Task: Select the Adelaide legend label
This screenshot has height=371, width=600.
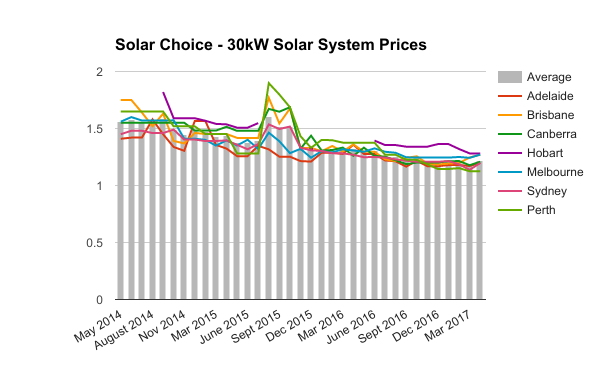Action: 550,96
